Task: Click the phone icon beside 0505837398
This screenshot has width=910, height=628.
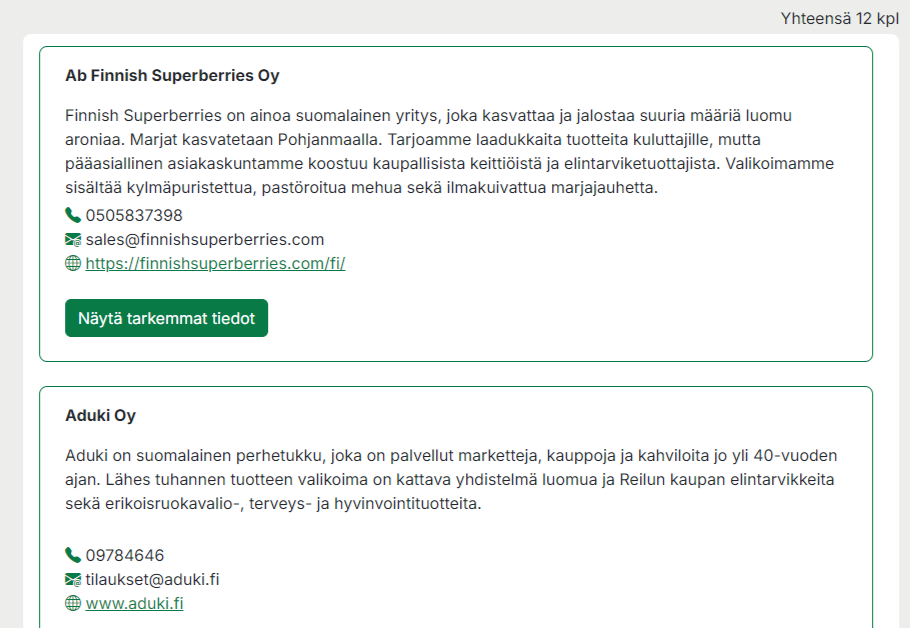Action: pyautogui.click(x=73, y=215)
